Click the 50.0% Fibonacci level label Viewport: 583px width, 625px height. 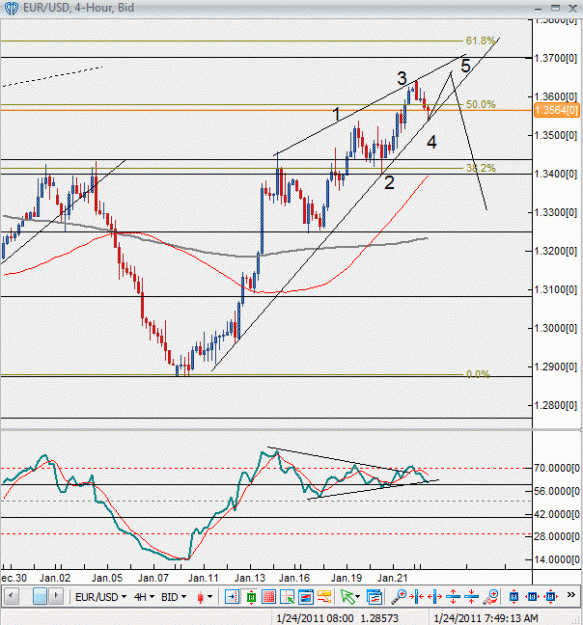(x=481, y=104)
